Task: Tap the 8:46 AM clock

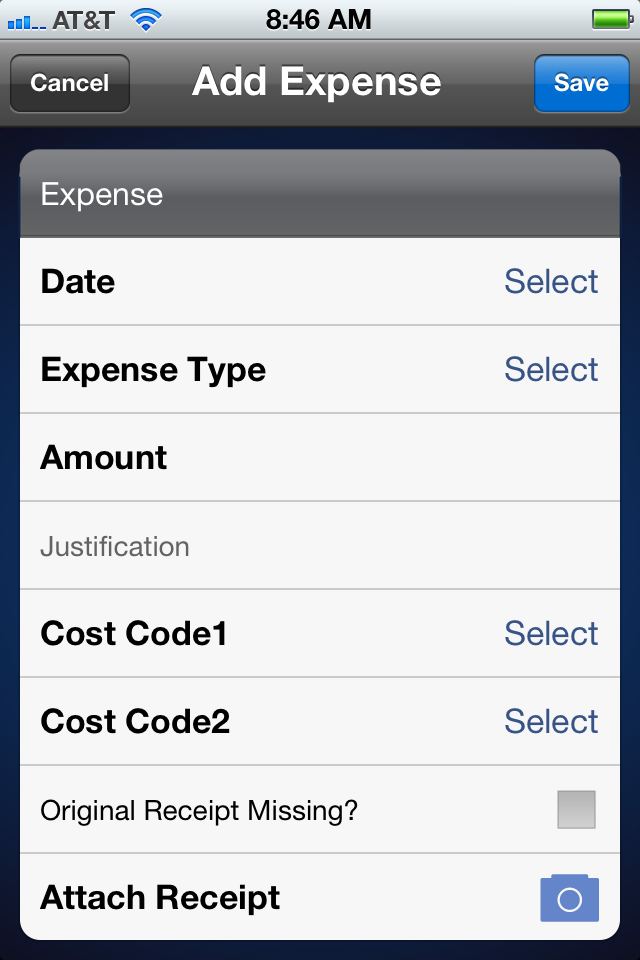Action: click(318, 20)
